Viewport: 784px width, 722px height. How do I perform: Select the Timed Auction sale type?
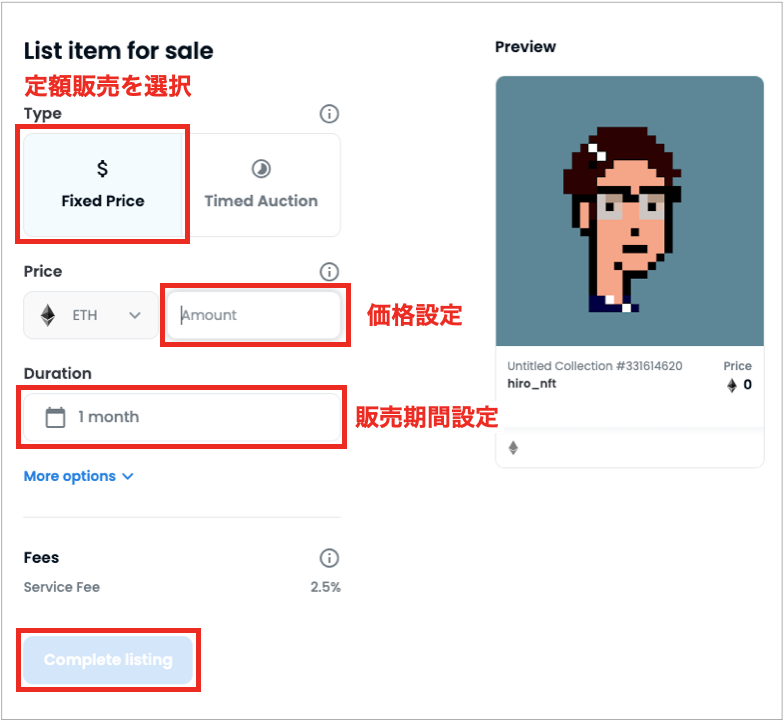[262, 184]
